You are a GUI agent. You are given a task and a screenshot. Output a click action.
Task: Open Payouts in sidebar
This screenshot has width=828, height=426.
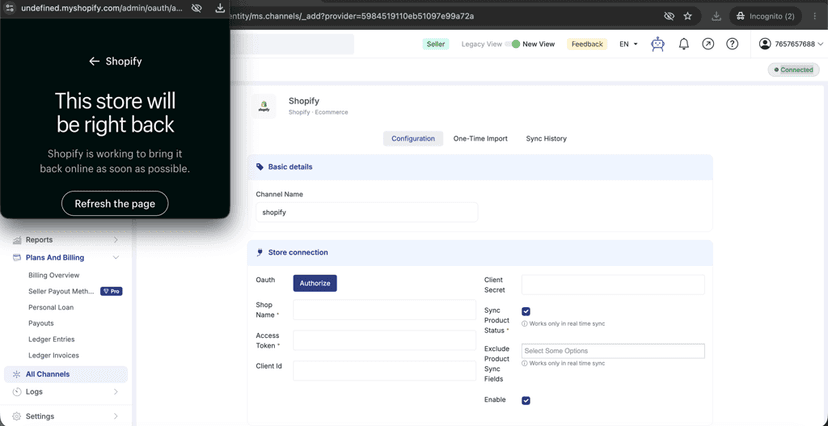pos(41,323)
